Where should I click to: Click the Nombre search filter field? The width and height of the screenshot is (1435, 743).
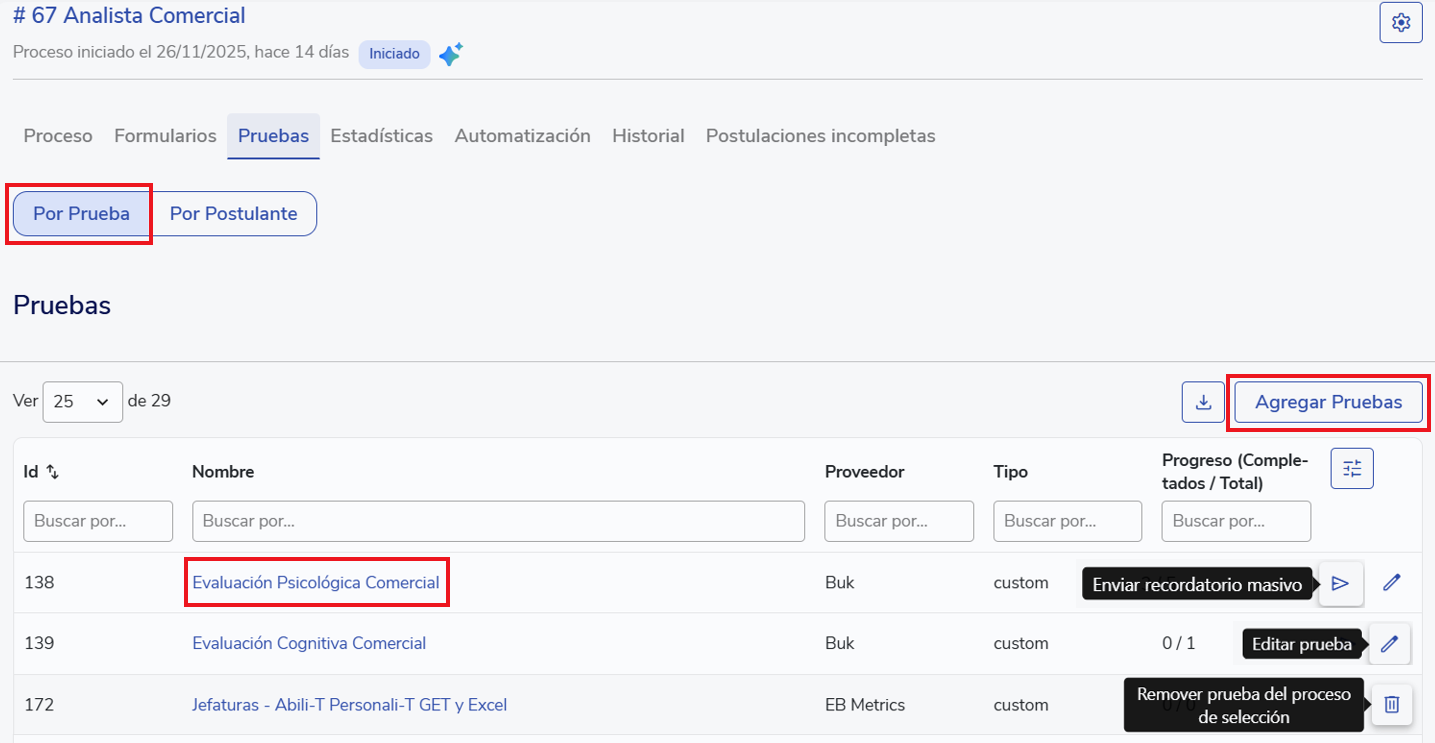498,521
